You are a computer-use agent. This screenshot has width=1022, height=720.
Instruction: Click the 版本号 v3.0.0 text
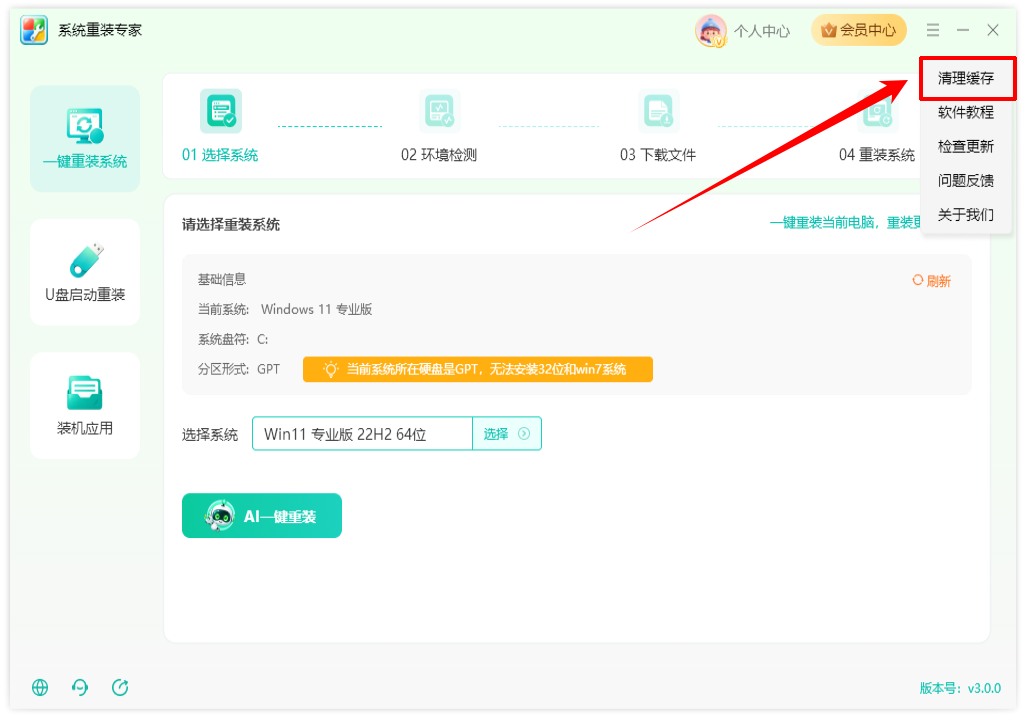960,688
